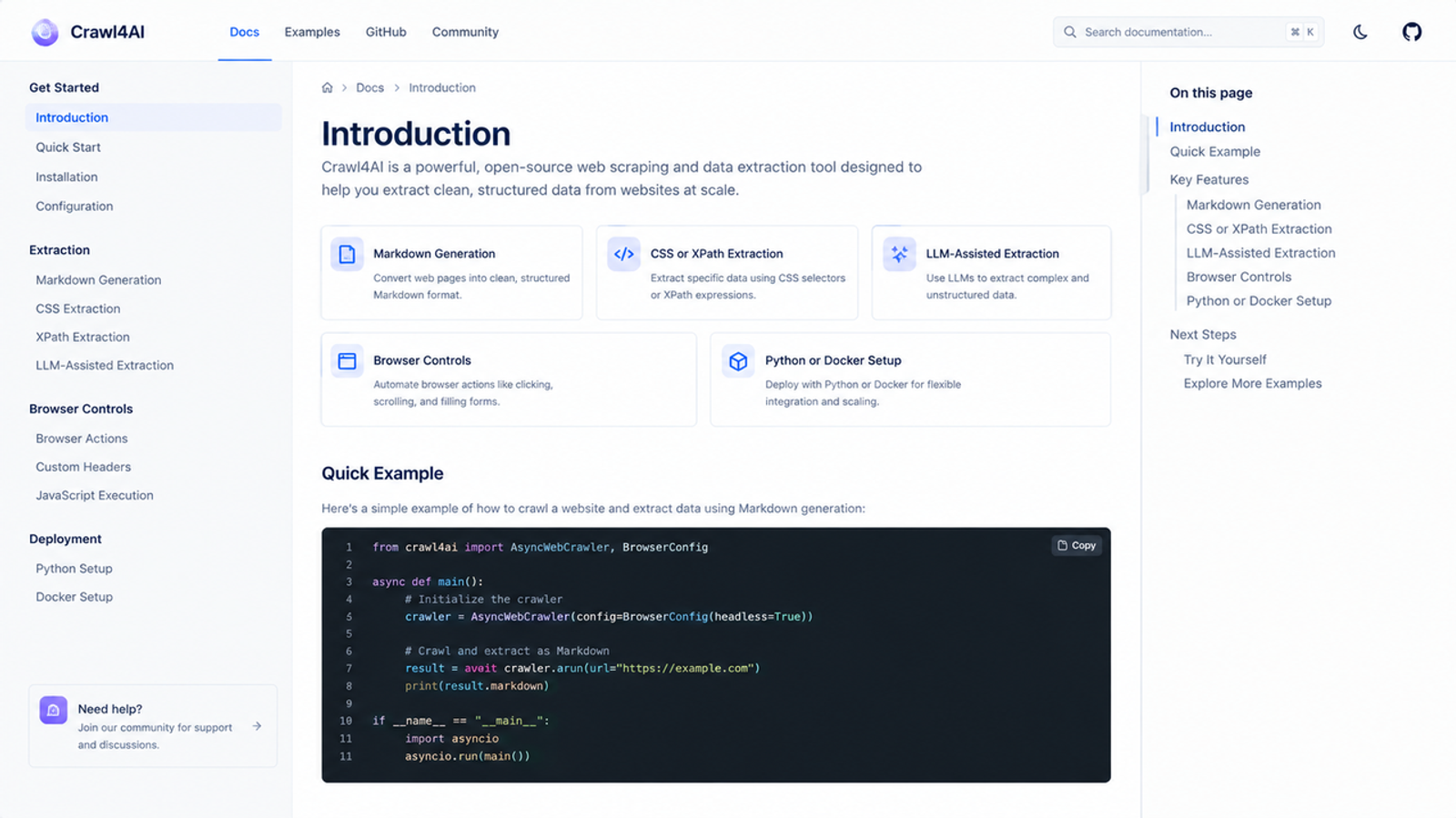This screenshot has height=818, width=1456.
Task: Click the CSS or XPath code icon
Action: (624, 255)
